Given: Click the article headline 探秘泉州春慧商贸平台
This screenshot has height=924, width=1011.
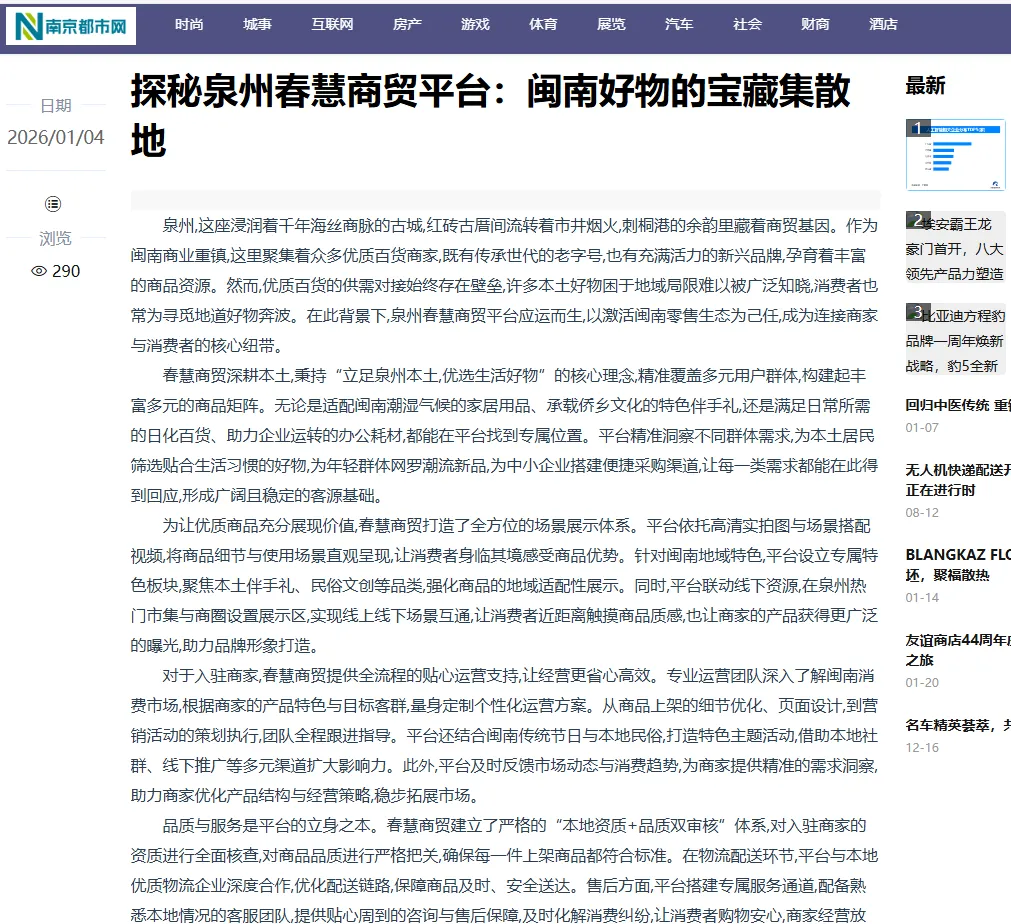Looking at the screenshot, I should point(491,115).
